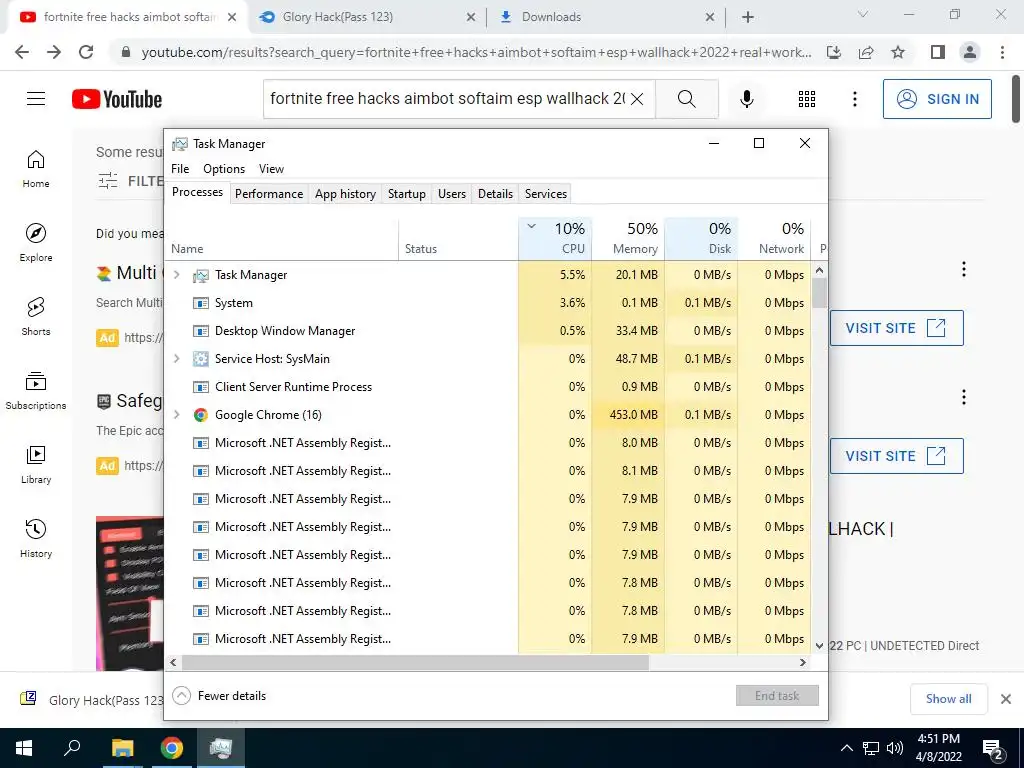
Task: Sort processes by Disk column
Action: point(701,238)
